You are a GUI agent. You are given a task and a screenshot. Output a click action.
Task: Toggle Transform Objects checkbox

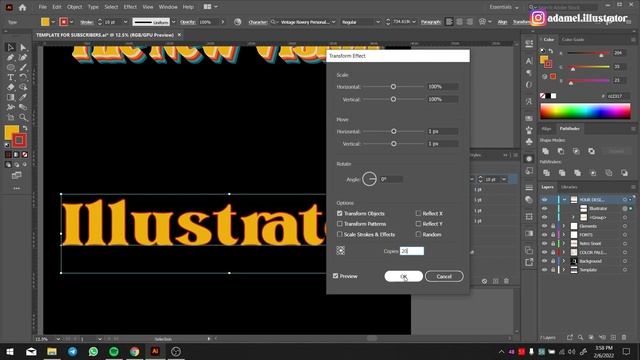click(340, 213)
